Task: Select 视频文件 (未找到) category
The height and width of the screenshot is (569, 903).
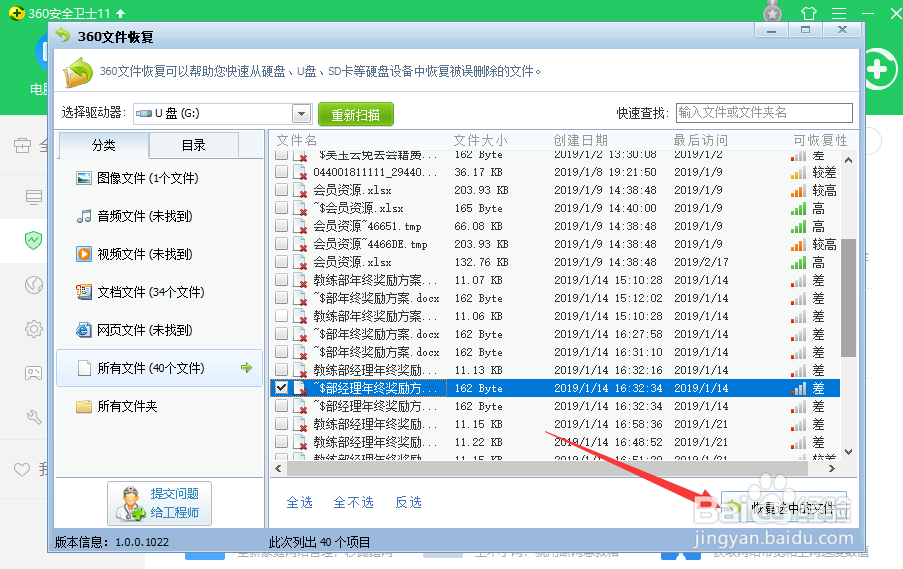Action: [159, 254]
